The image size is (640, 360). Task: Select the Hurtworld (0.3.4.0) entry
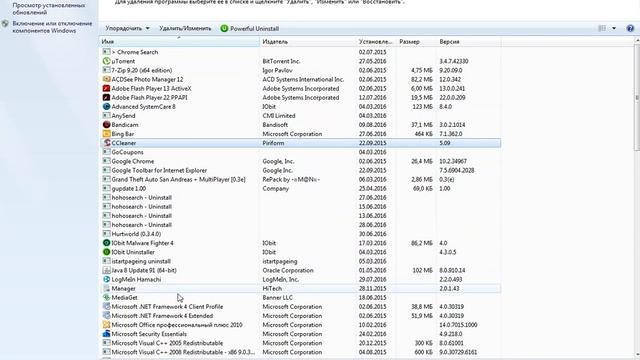point(300,234)
